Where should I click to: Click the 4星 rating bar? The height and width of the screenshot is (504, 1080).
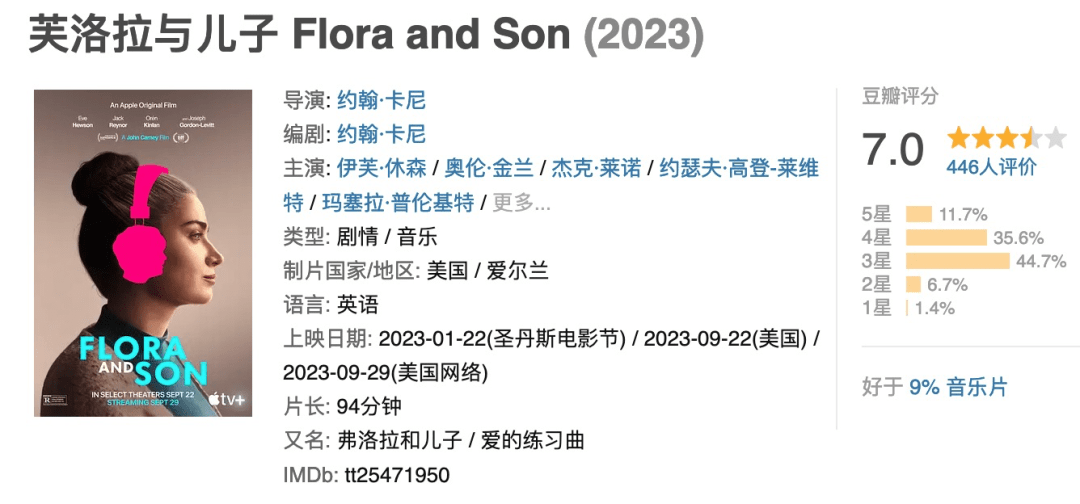(946, 238)
